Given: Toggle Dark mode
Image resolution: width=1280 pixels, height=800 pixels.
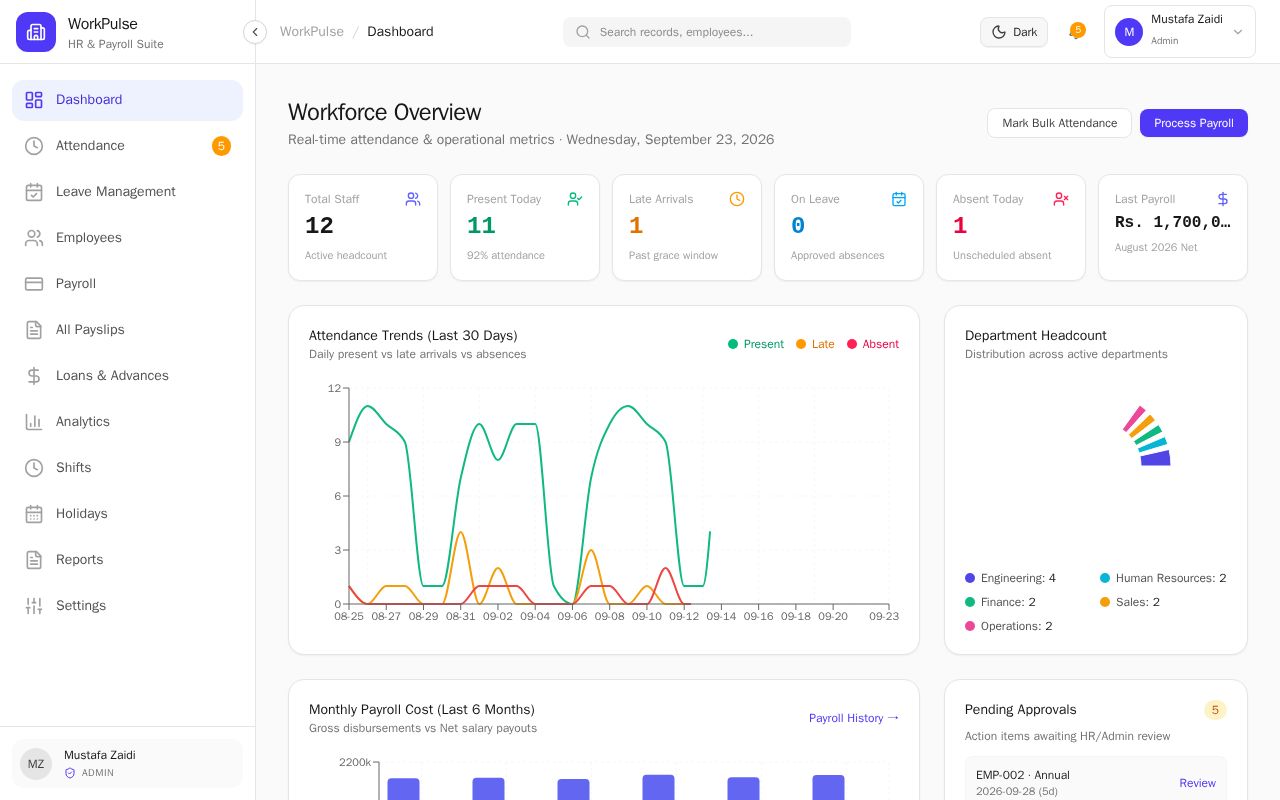Looking at the screenshot, I should 1014,32.
